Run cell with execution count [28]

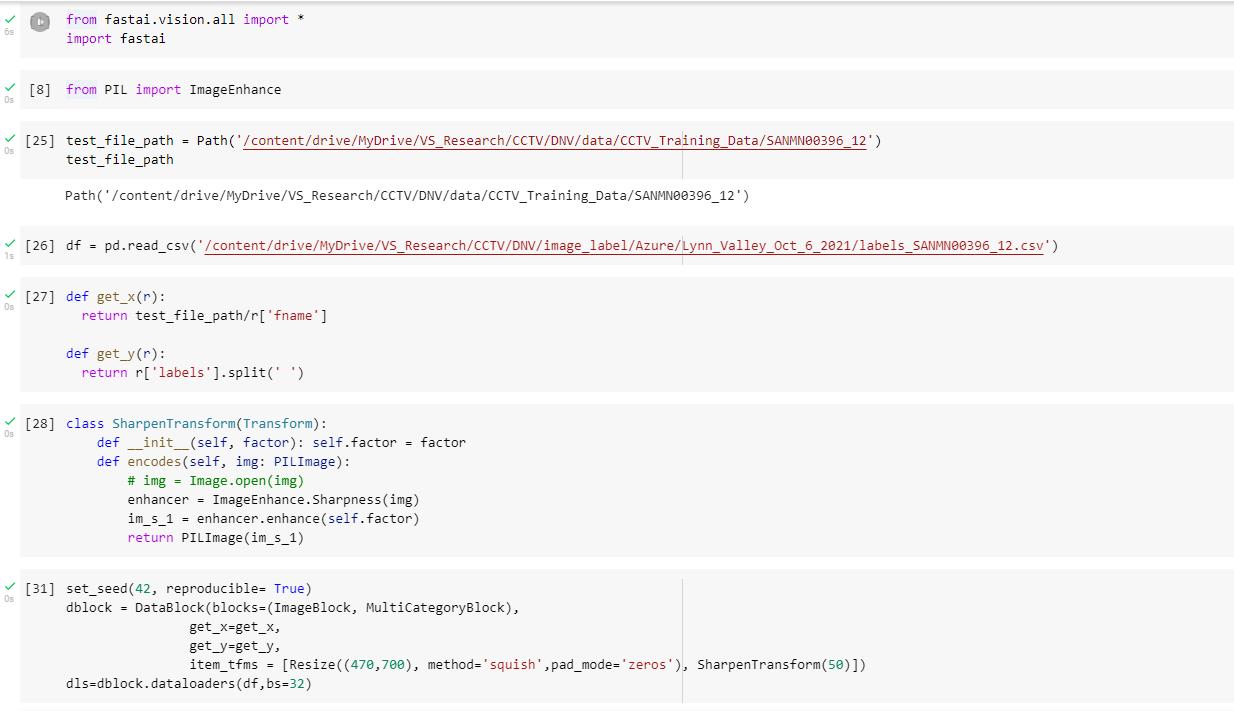pyautogui.click(x=40, y=424)
